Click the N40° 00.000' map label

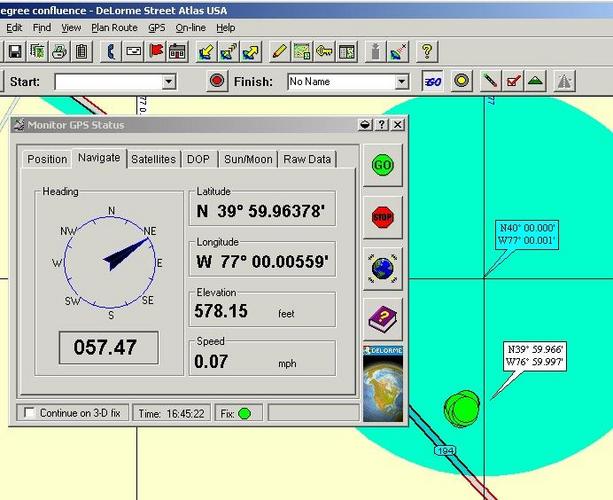point(527,234)
